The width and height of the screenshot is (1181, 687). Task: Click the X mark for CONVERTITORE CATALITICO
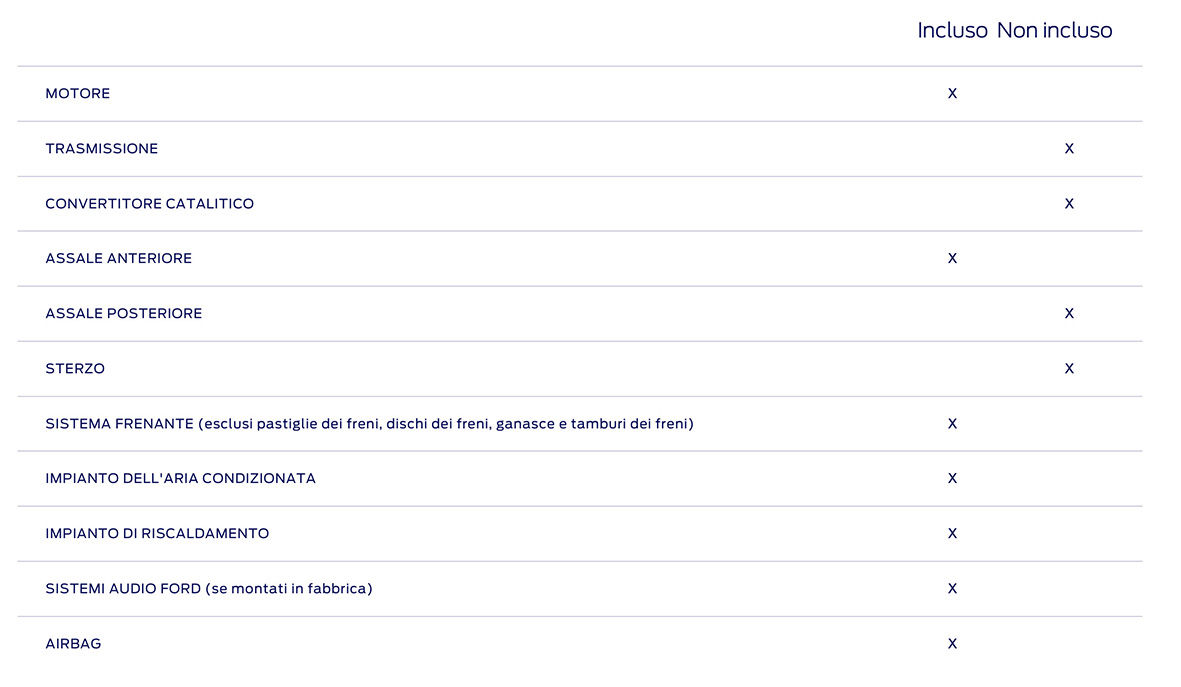[x=1069, y=204]
